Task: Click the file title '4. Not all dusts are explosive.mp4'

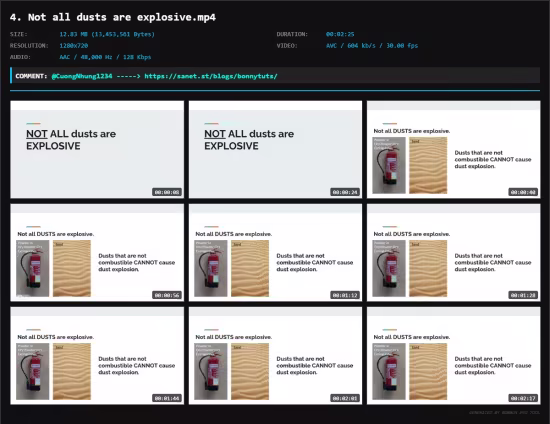Action: [x=113, y=17]
